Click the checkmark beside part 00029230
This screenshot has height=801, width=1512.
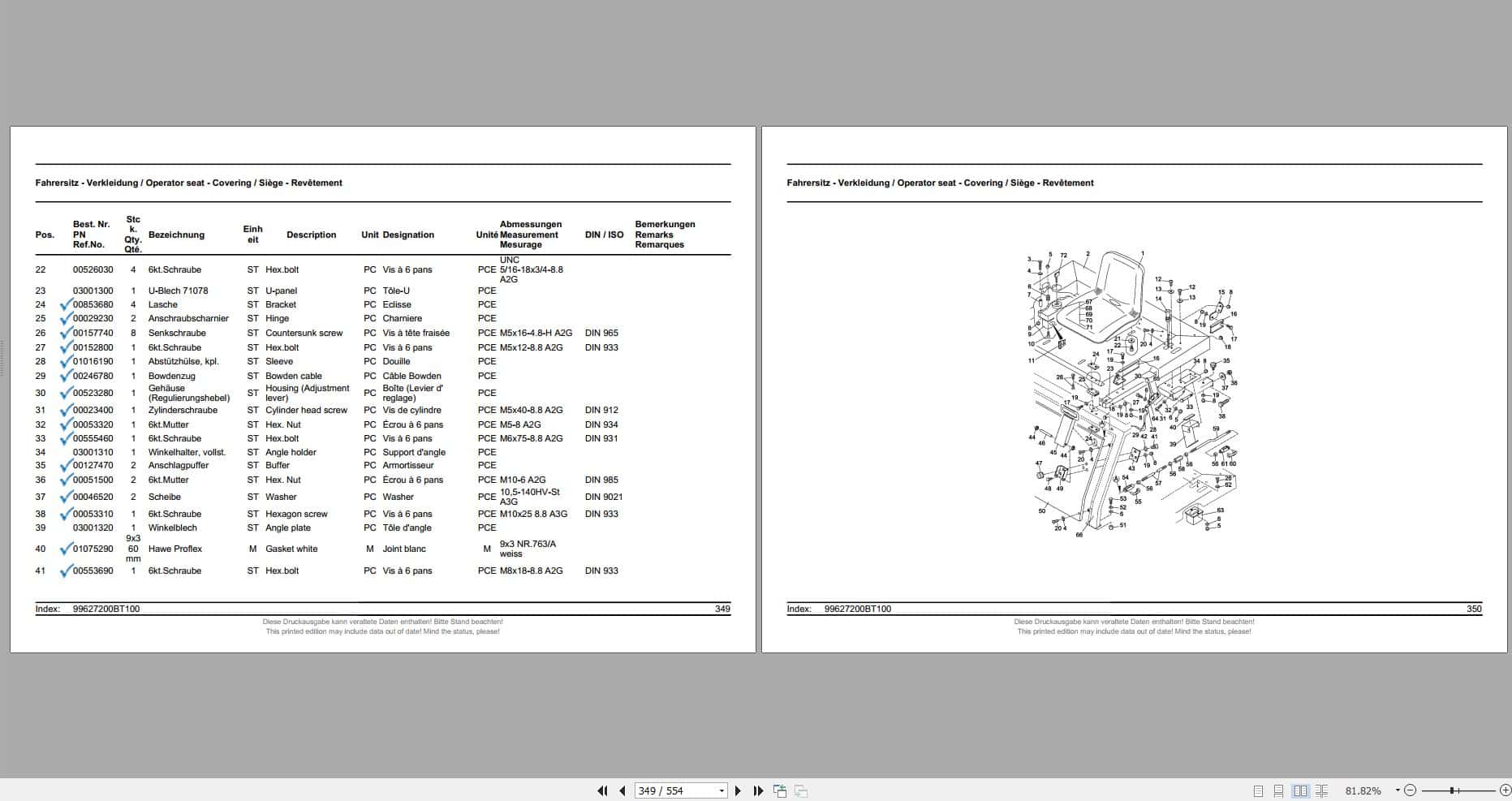(66, 318)
